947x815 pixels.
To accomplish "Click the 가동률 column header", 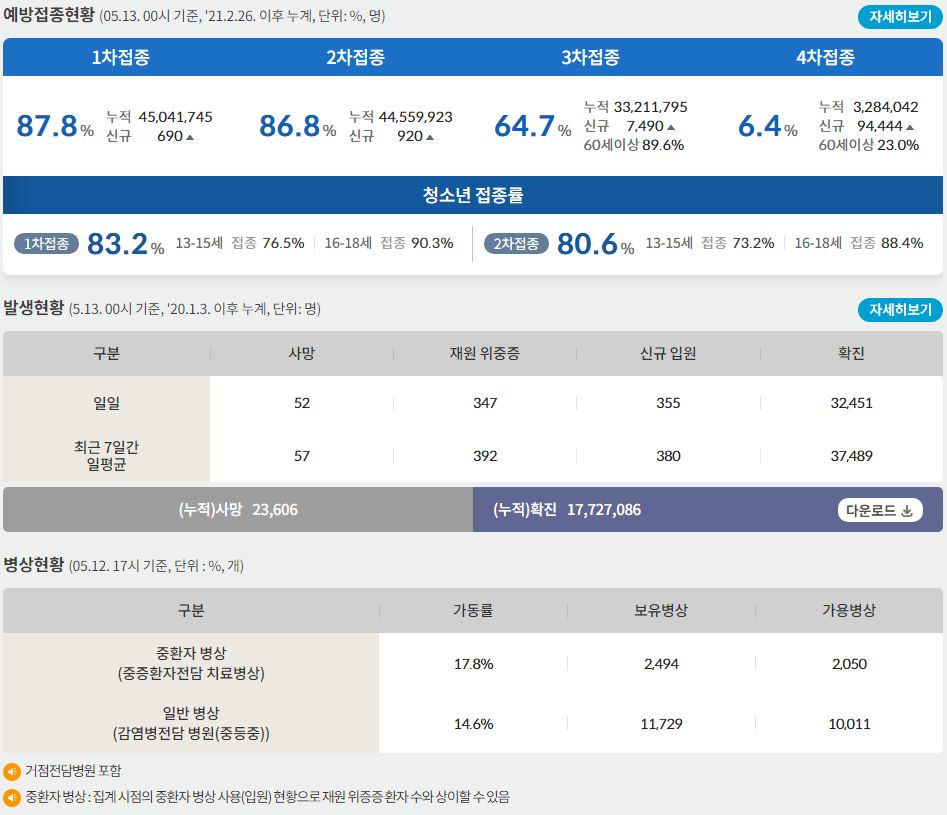I will 473,610.
